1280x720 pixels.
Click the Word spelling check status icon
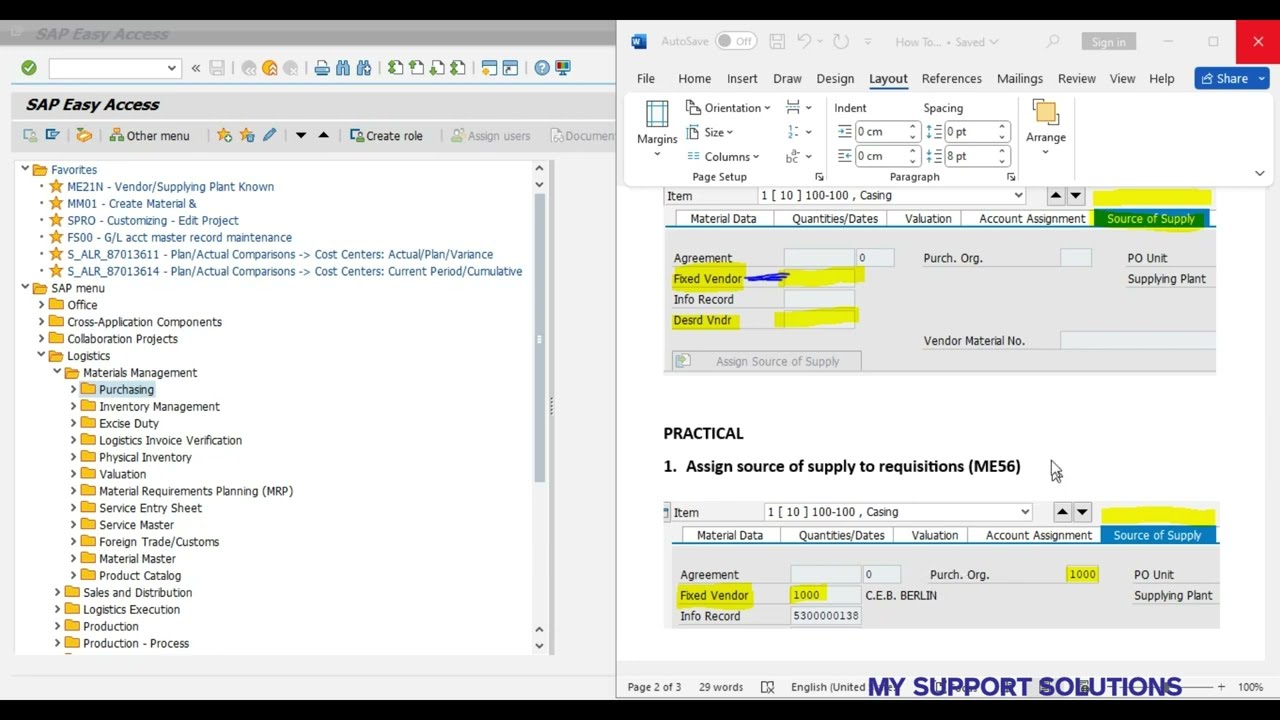coord(767,687)
